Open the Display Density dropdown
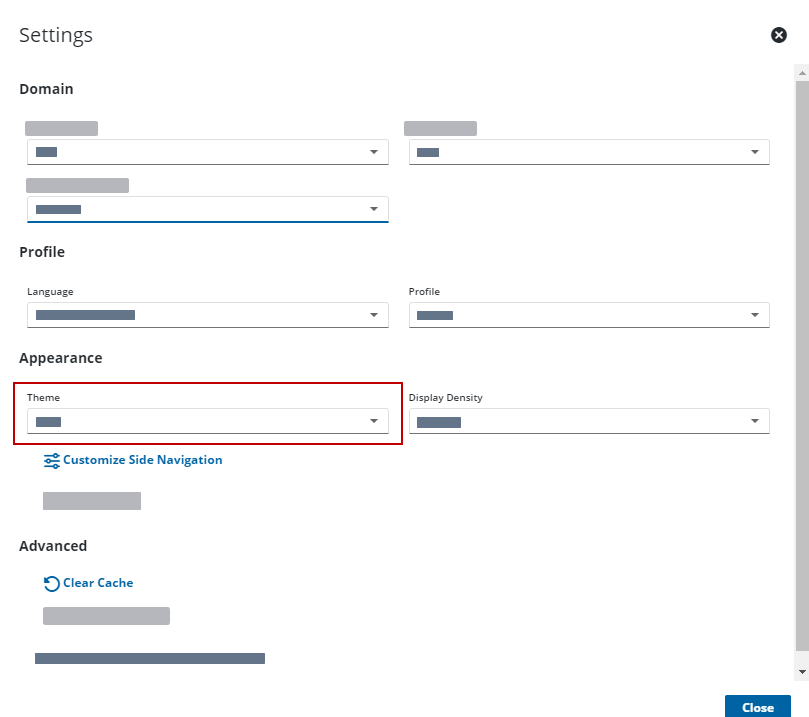Image resolution: width=809 pixels, height=717 pixels. click(589, 421)
